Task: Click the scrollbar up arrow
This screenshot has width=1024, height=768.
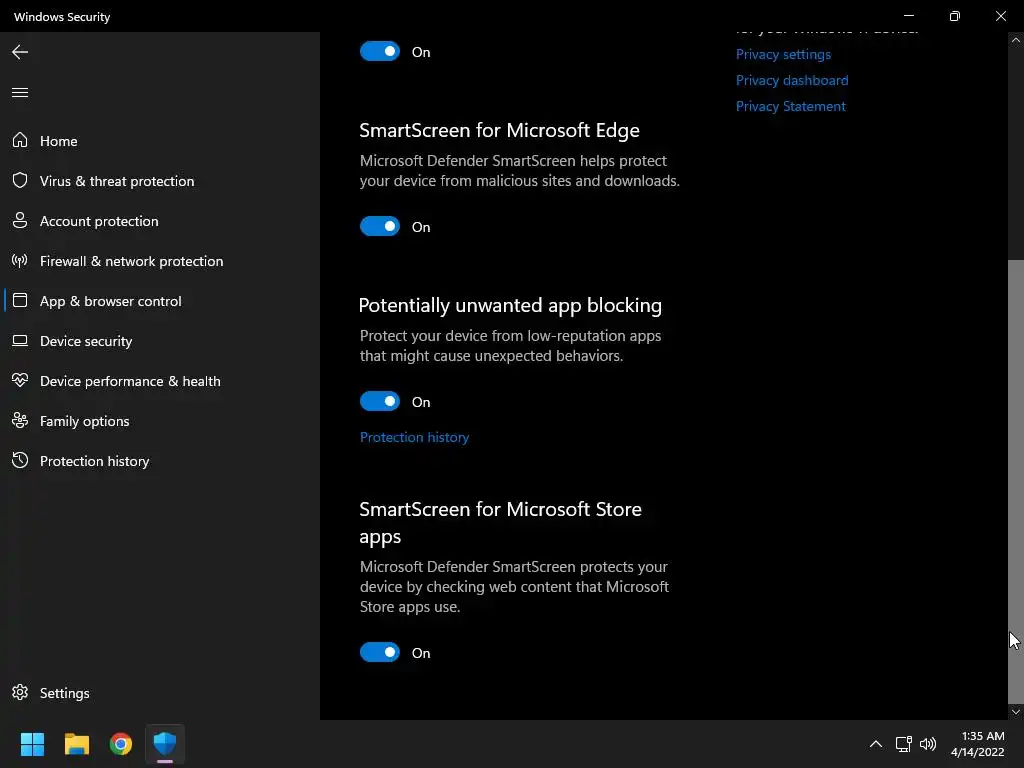Action: coord(1016,40)
